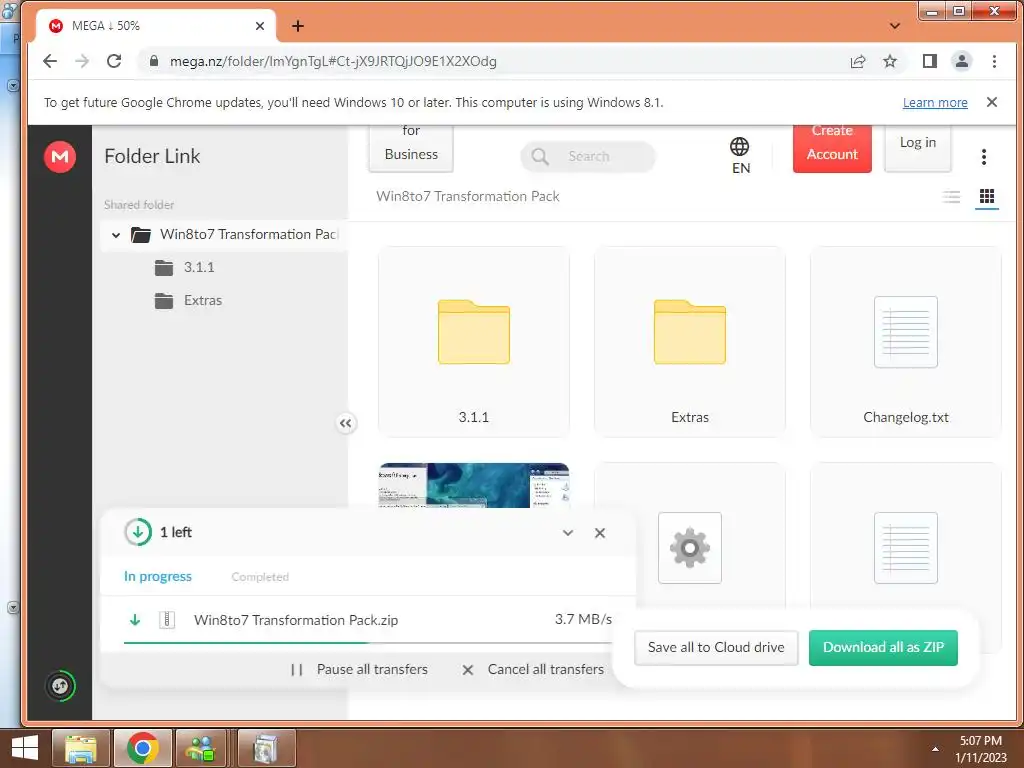The width and height of the screenshot is (1024, 768).
Task: Click Save all to Cloud drive
Action: [716, 647]
